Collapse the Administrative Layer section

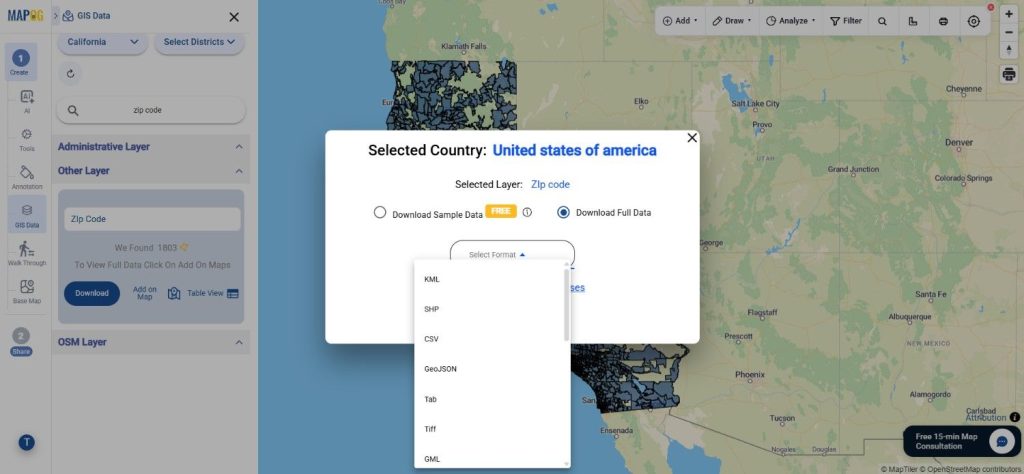[x=239, y=147]
